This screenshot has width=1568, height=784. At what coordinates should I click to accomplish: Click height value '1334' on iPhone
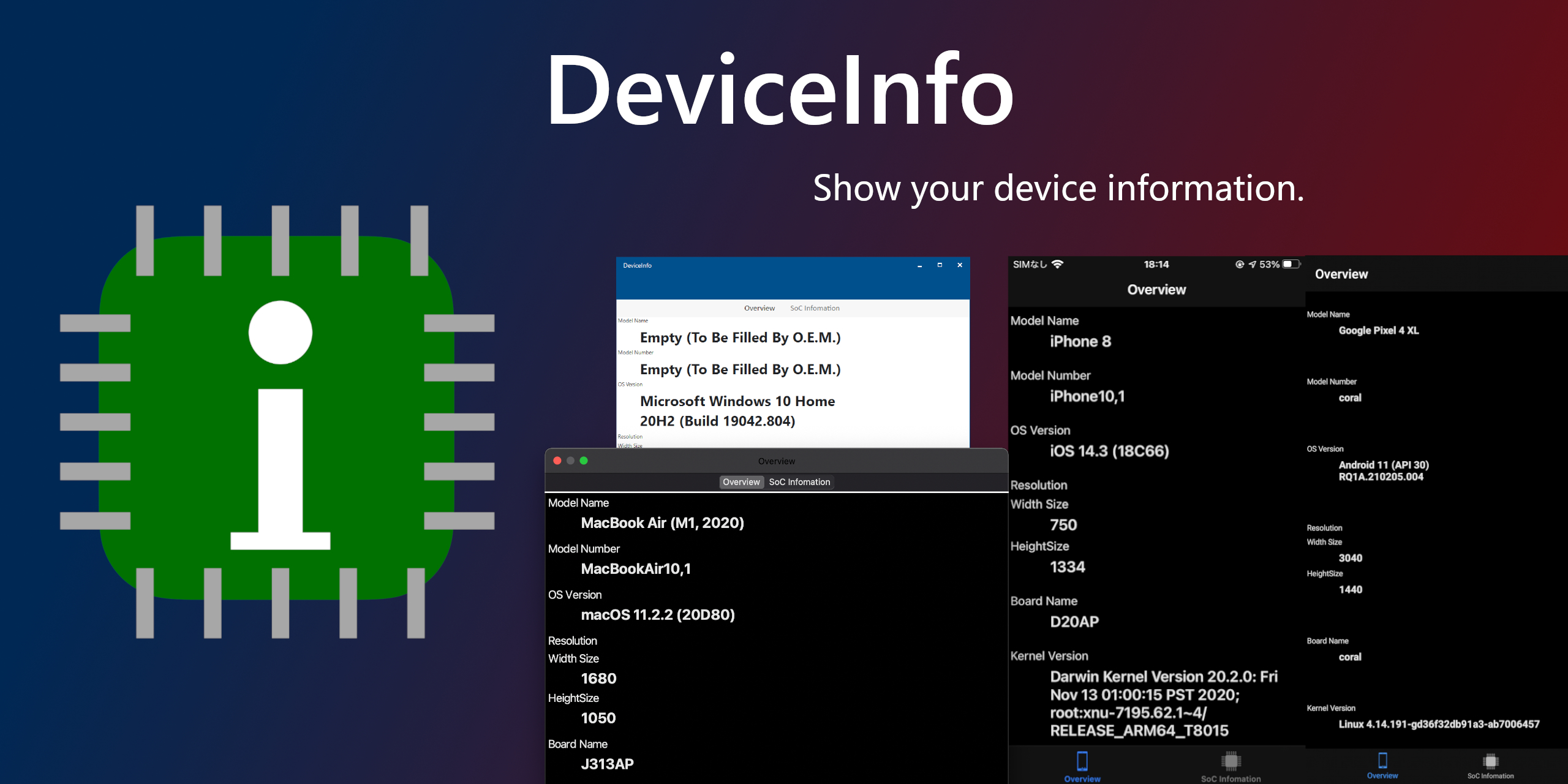(x=1068, y=567)
